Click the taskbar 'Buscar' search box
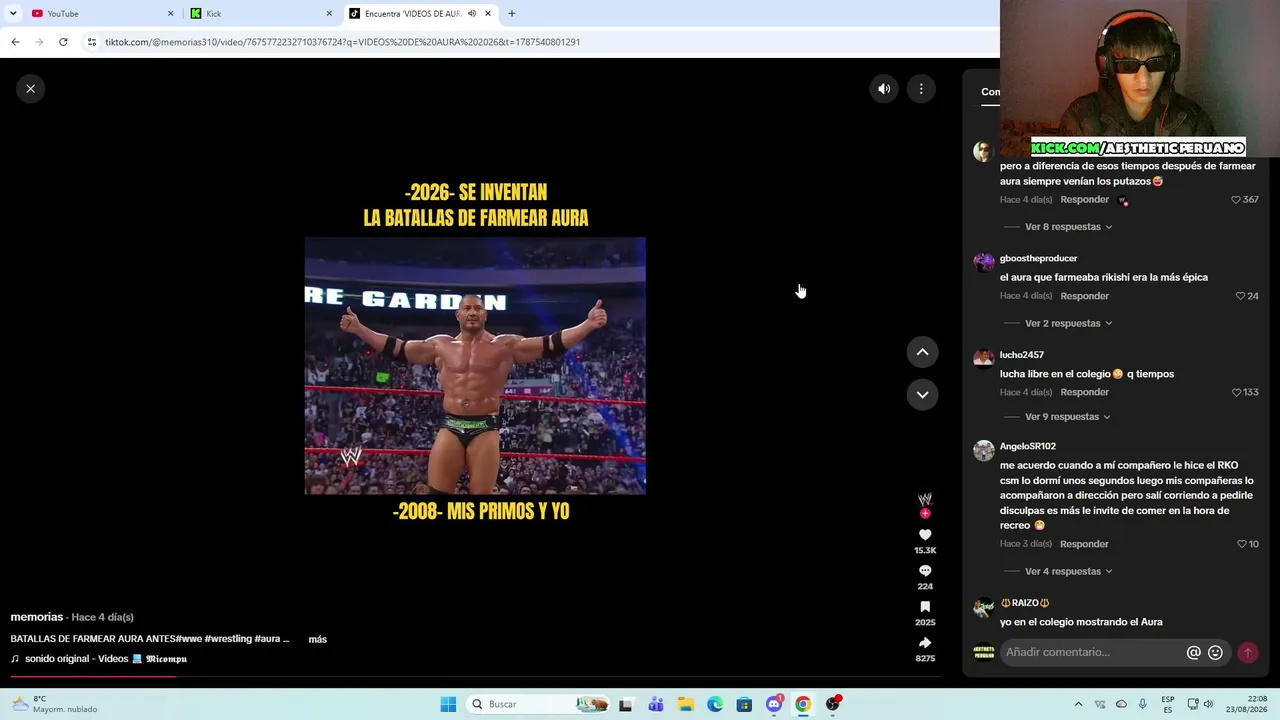The width and height of the screenshot is (1280, 720). (x=540, y=704)
